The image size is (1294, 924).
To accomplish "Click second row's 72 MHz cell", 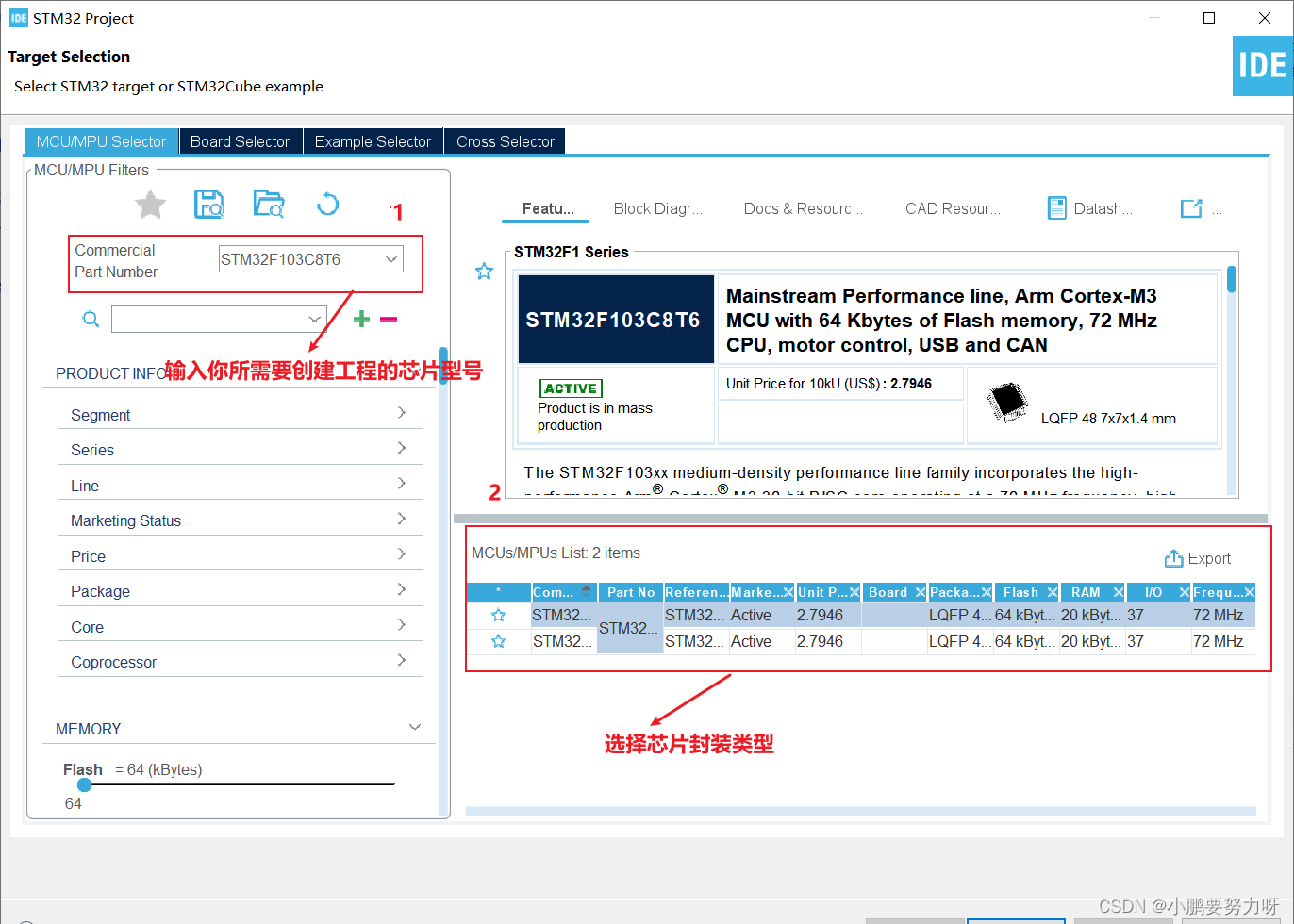I will click(x=1223, y=641).
